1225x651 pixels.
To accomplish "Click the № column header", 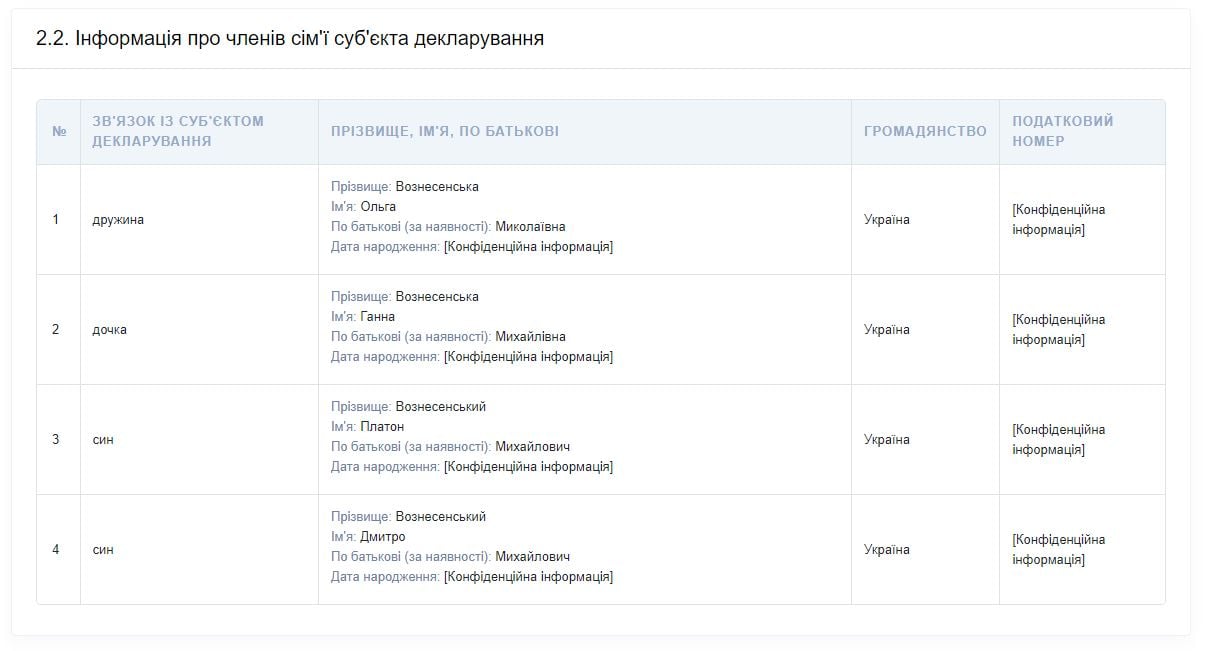I will coord(59,132).
